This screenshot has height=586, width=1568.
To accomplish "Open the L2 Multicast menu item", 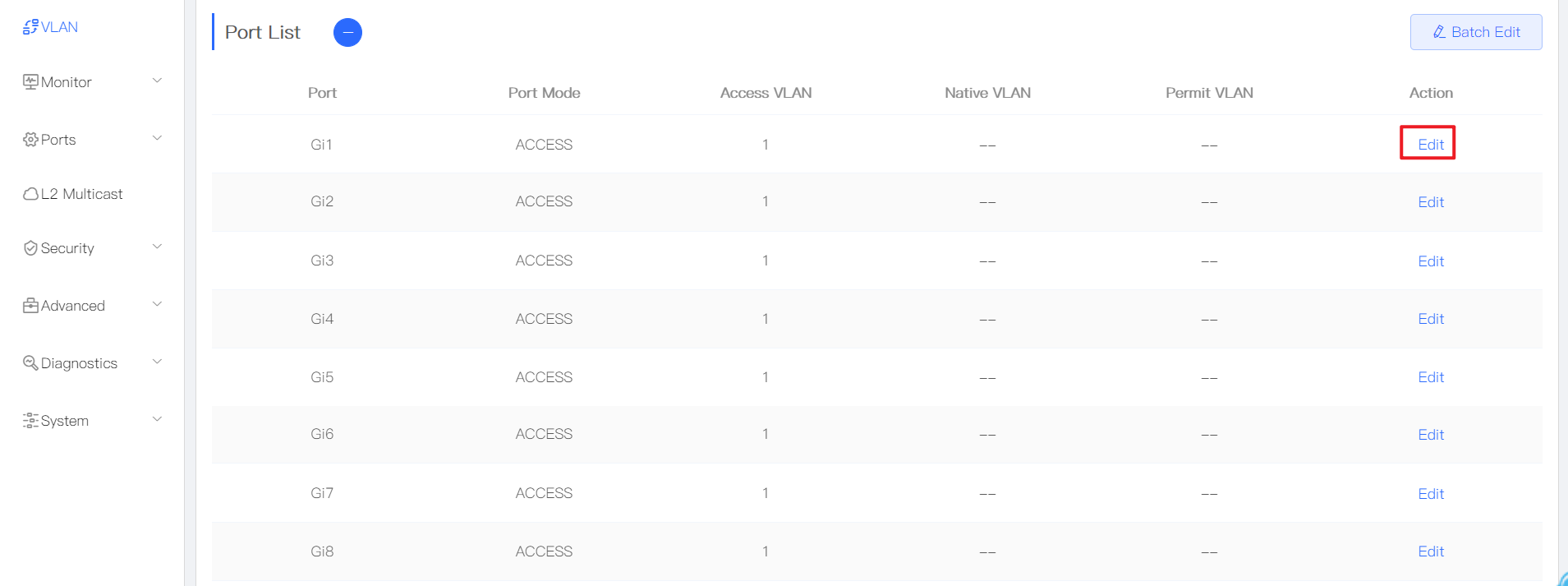I will pos(81,194).
